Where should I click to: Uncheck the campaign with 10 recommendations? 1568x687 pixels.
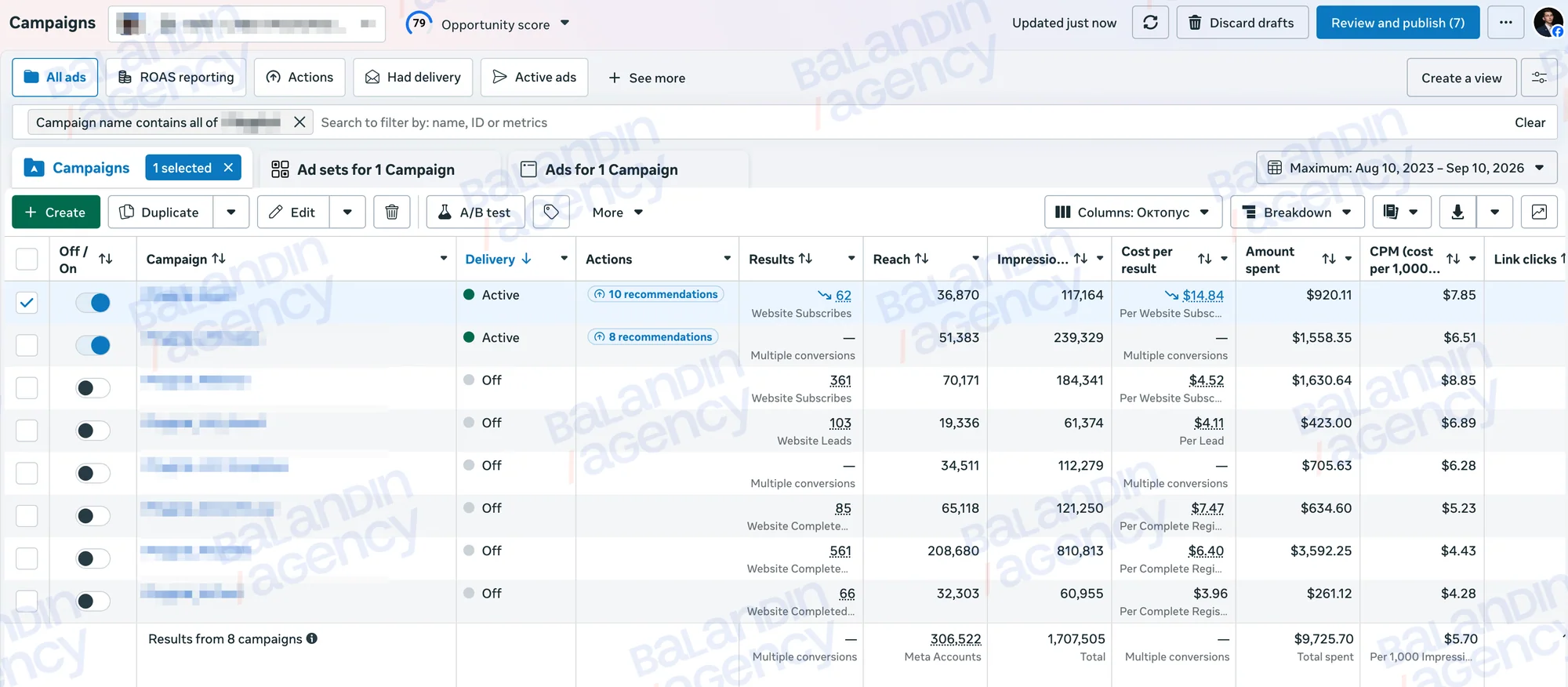point(27,303)
